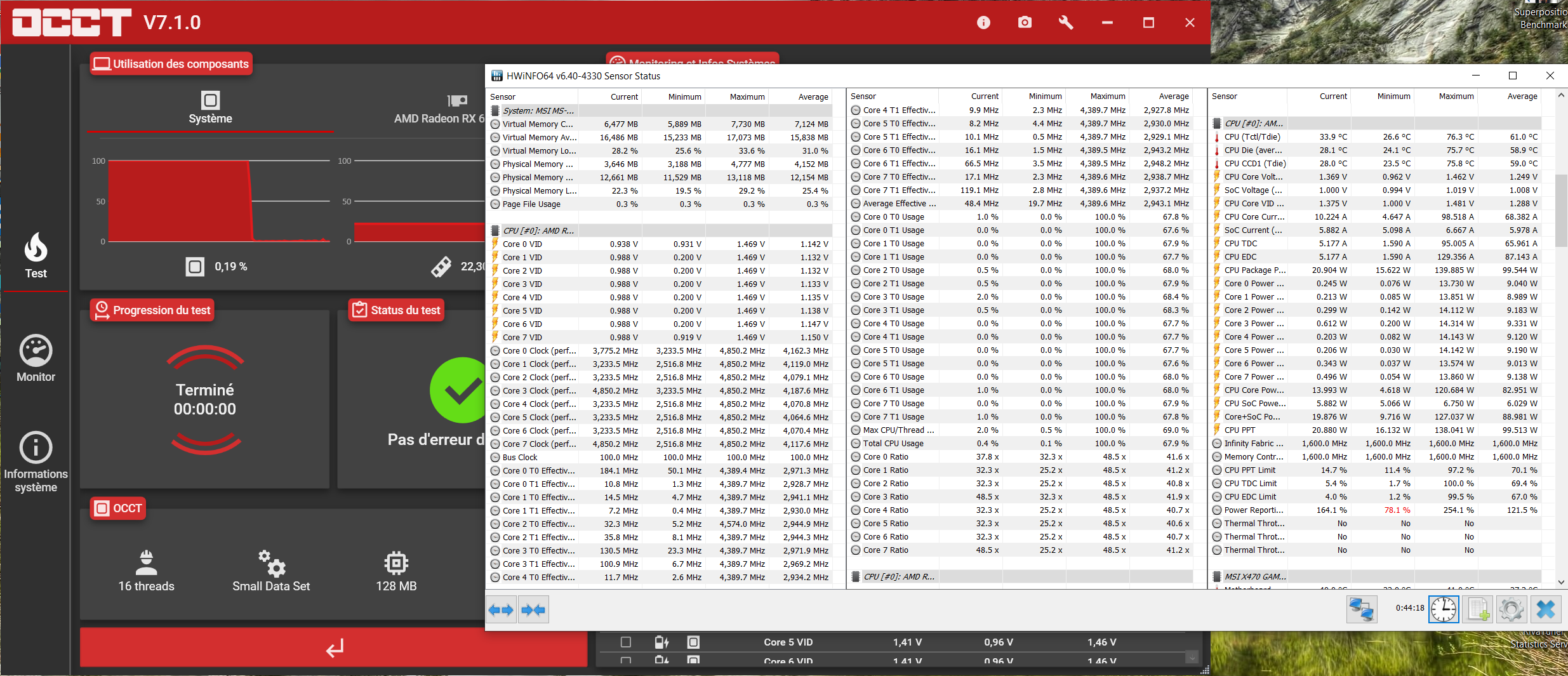Open Informations système in OCCT sidebar
Viewport: 1568px width, 676px height.
point(36,462)
